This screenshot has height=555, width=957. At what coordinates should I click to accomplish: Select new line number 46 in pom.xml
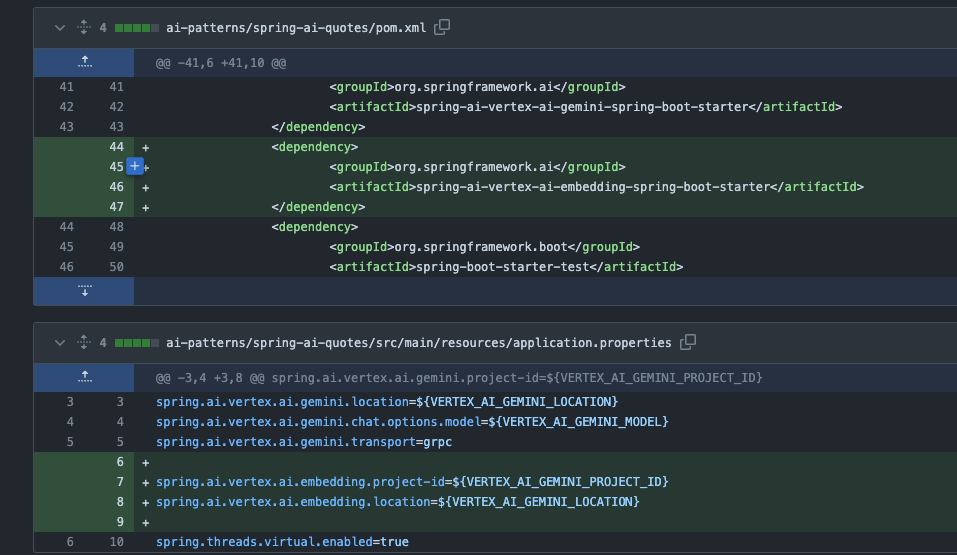coord(116,187)
